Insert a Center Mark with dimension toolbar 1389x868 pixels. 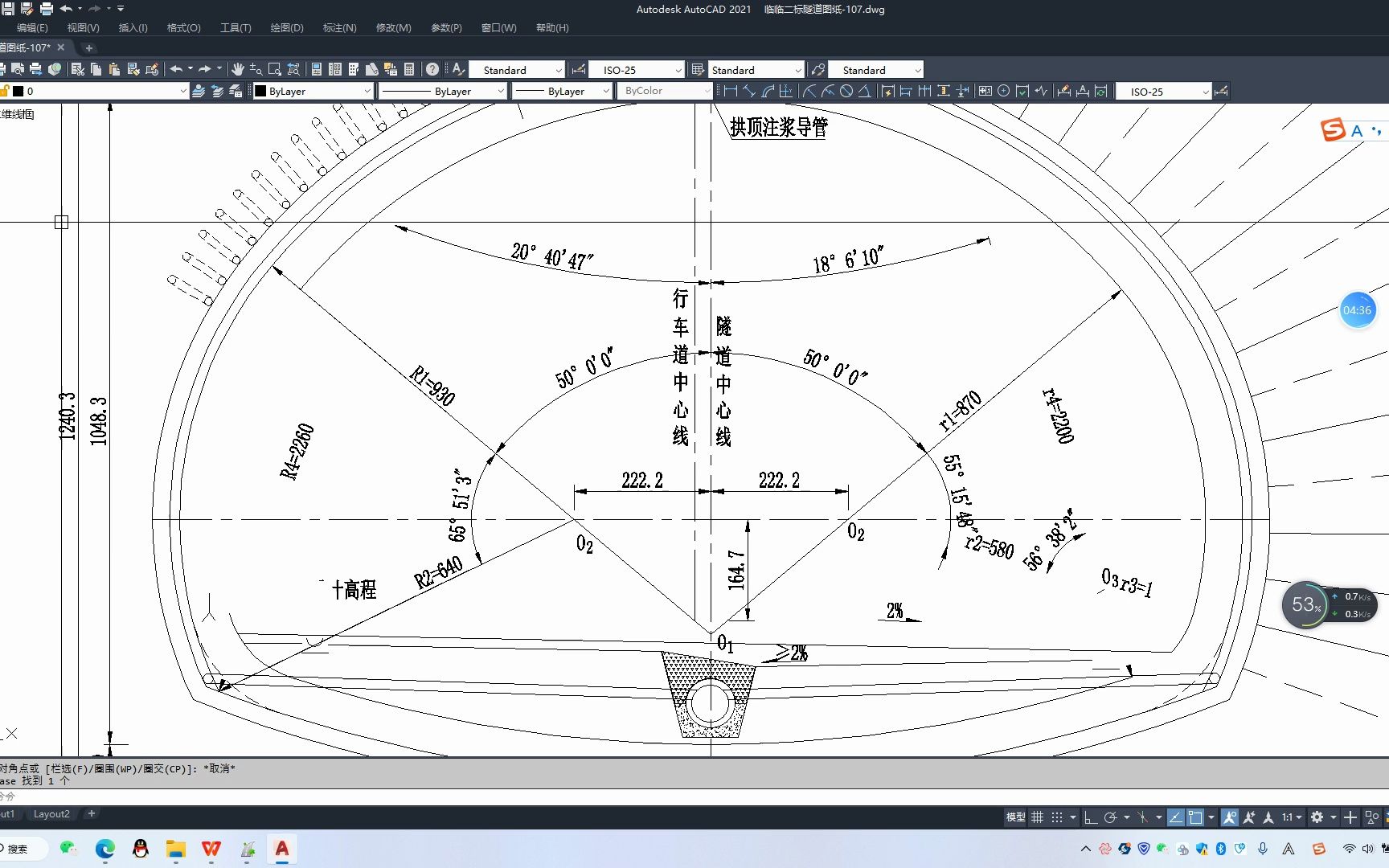point(1003,91)
